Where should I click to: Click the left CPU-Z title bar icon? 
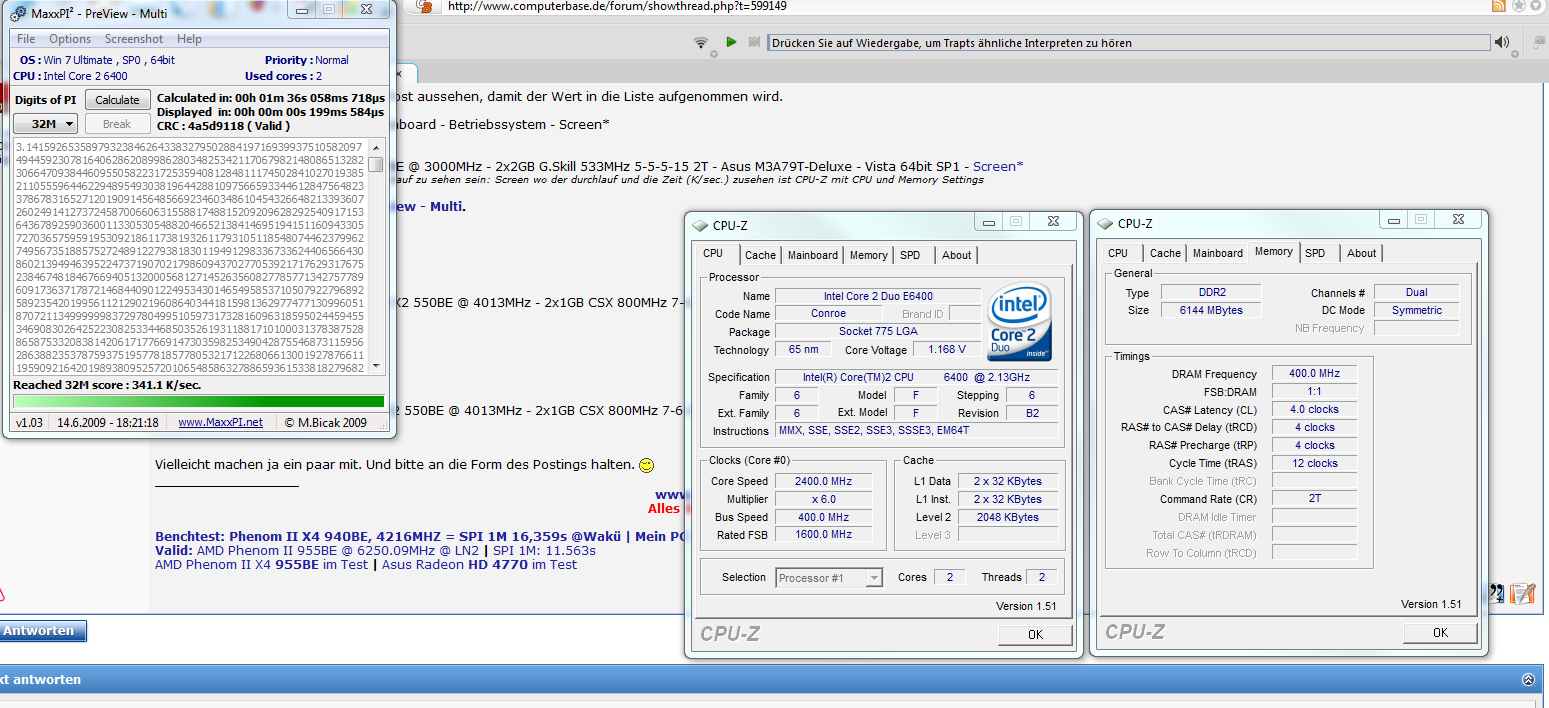pos(699,225)
